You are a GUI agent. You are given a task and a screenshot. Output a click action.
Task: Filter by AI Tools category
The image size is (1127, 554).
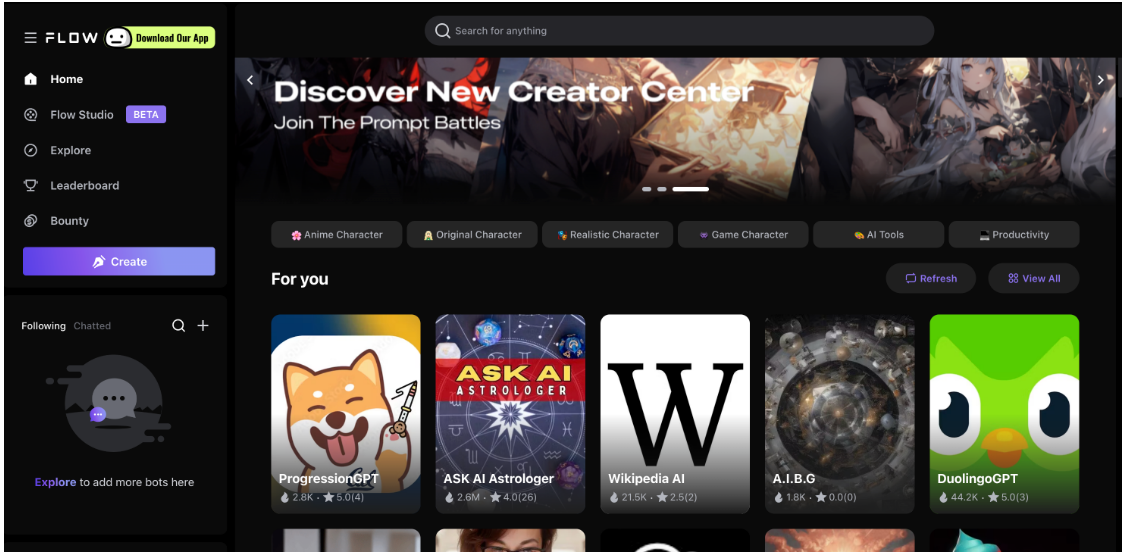coord(878,235)
